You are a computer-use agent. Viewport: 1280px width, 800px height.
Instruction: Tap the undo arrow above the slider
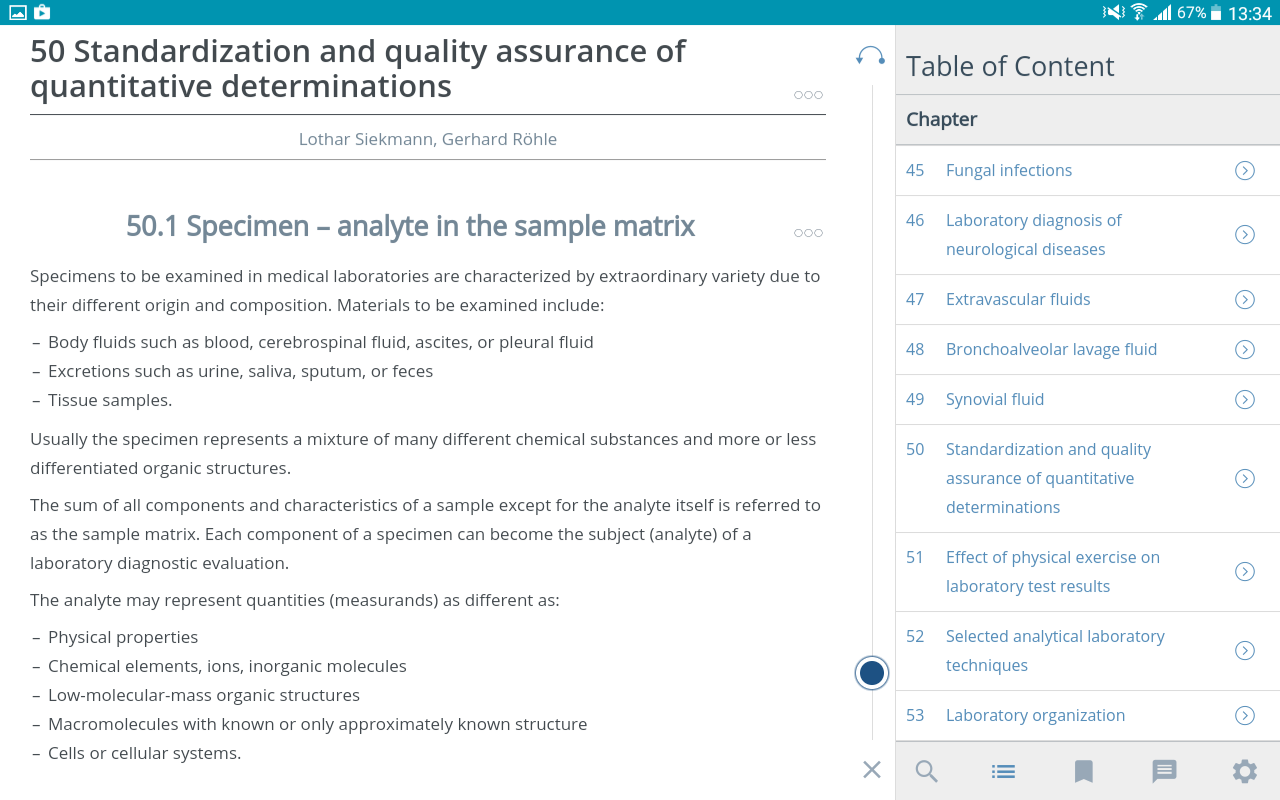pyautogui.click(x=871, y=56)
